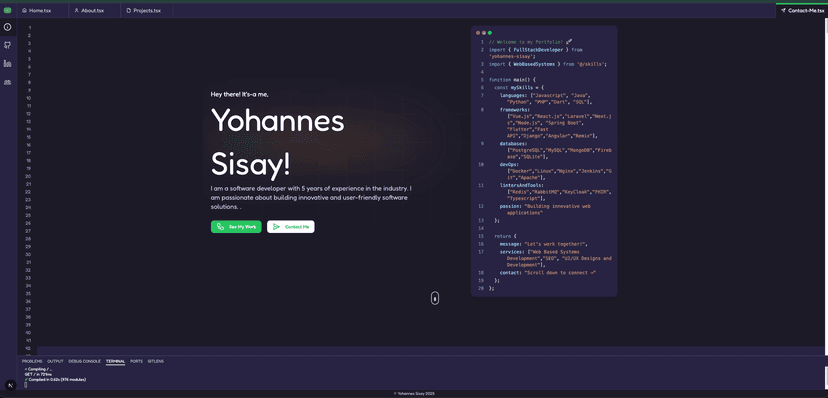Click the FullStackDeveloper import line
This screenshot has height=398, width=828.
536,53
